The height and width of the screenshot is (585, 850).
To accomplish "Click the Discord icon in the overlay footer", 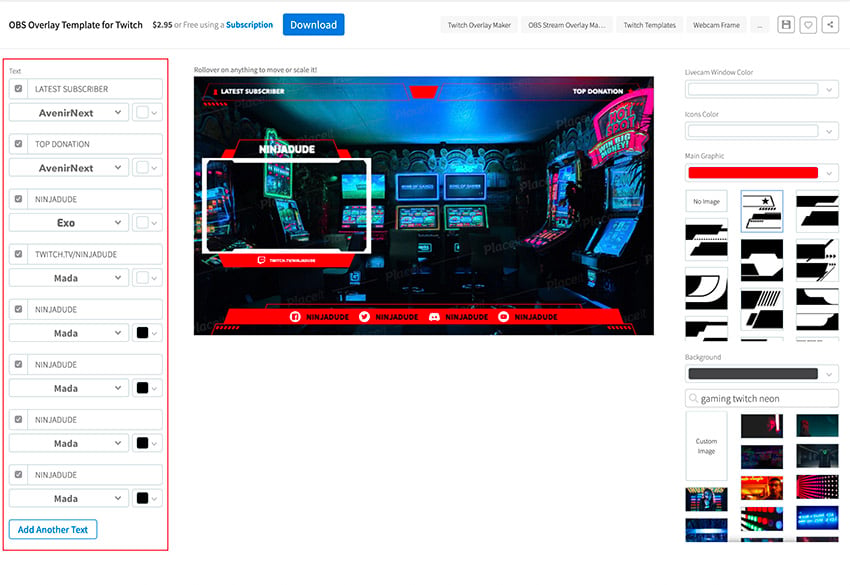I will click(x=434, y=317).
